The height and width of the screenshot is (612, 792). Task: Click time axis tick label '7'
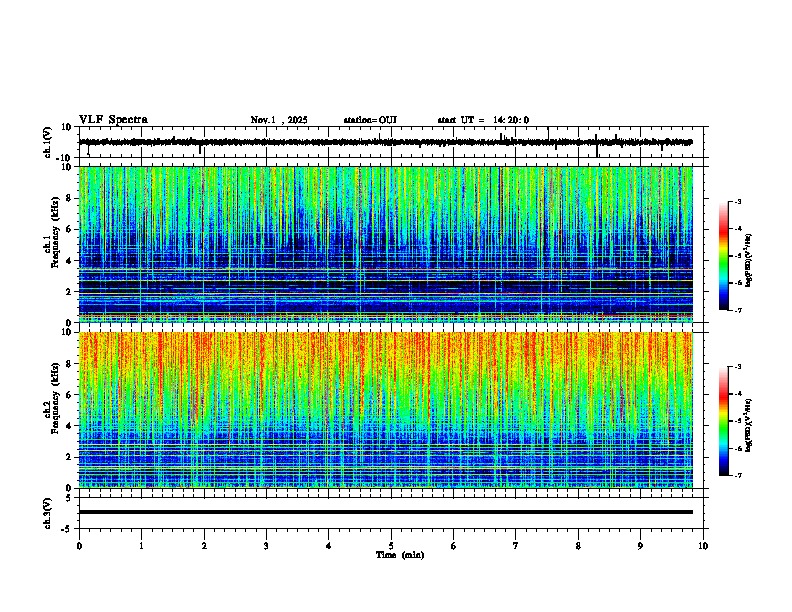pos(516,545)
